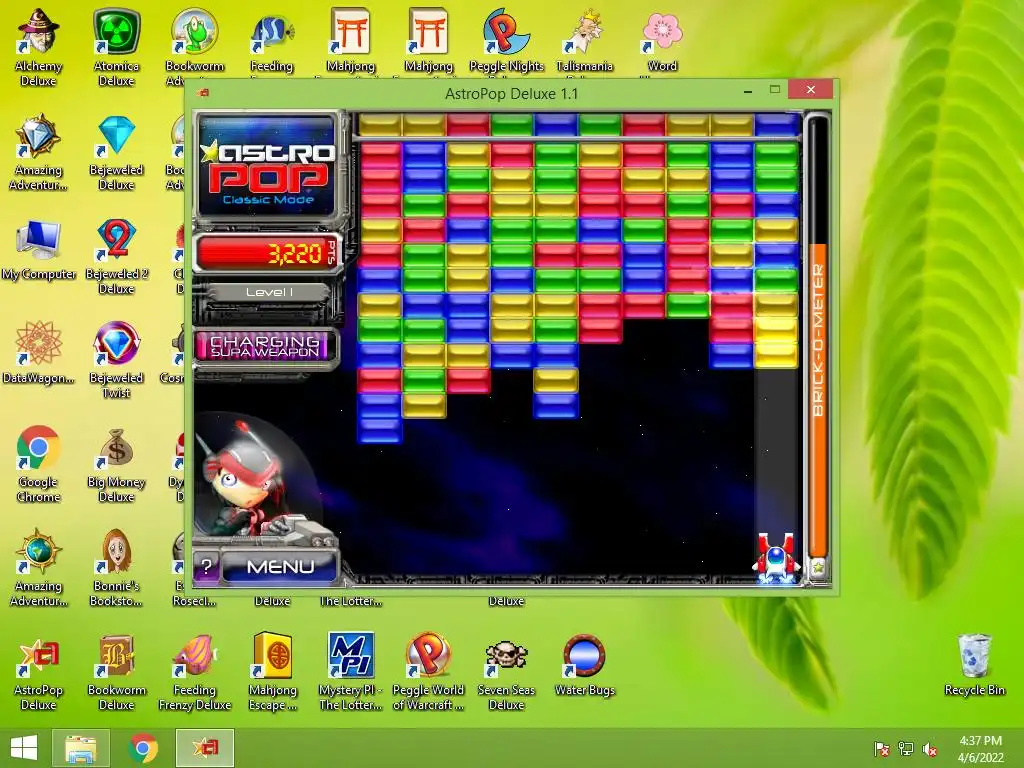Open the Alchemy Deluxe desktop shortcut

(38, 47)
